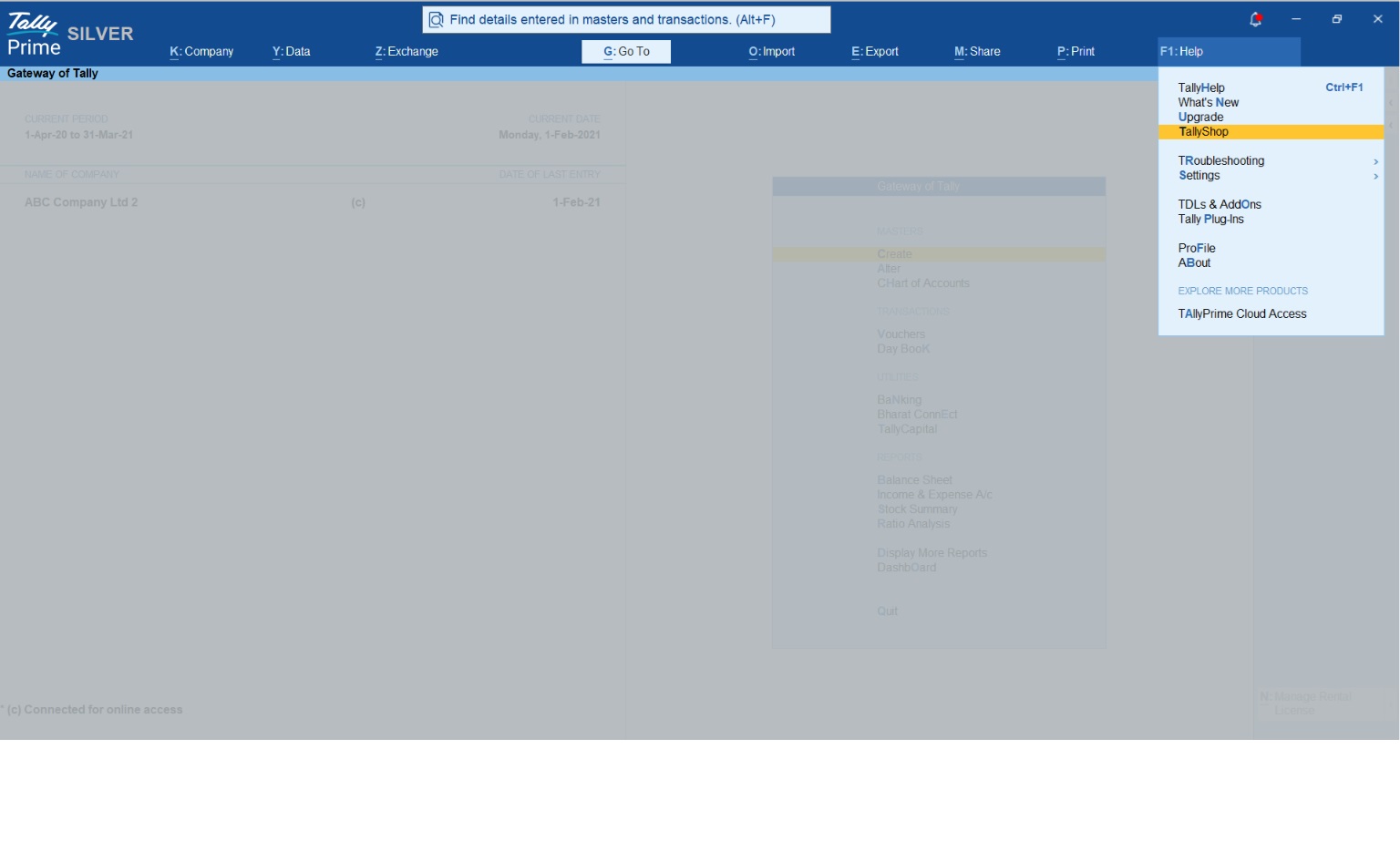Collapse the F1: Help menu

click(x=1230, y=52)
